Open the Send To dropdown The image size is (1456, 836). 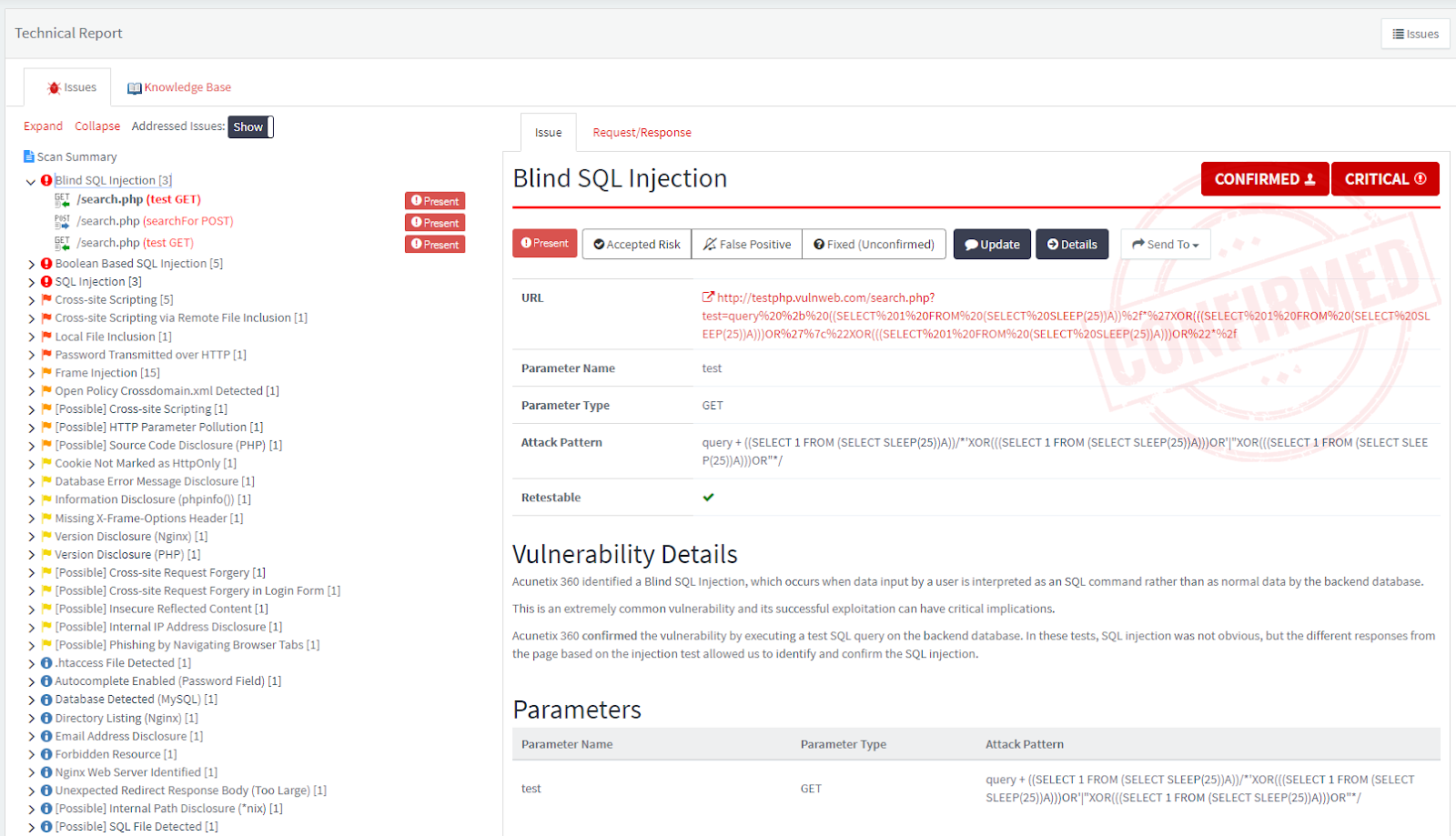pyautogui.click(x=1165, y=244)
